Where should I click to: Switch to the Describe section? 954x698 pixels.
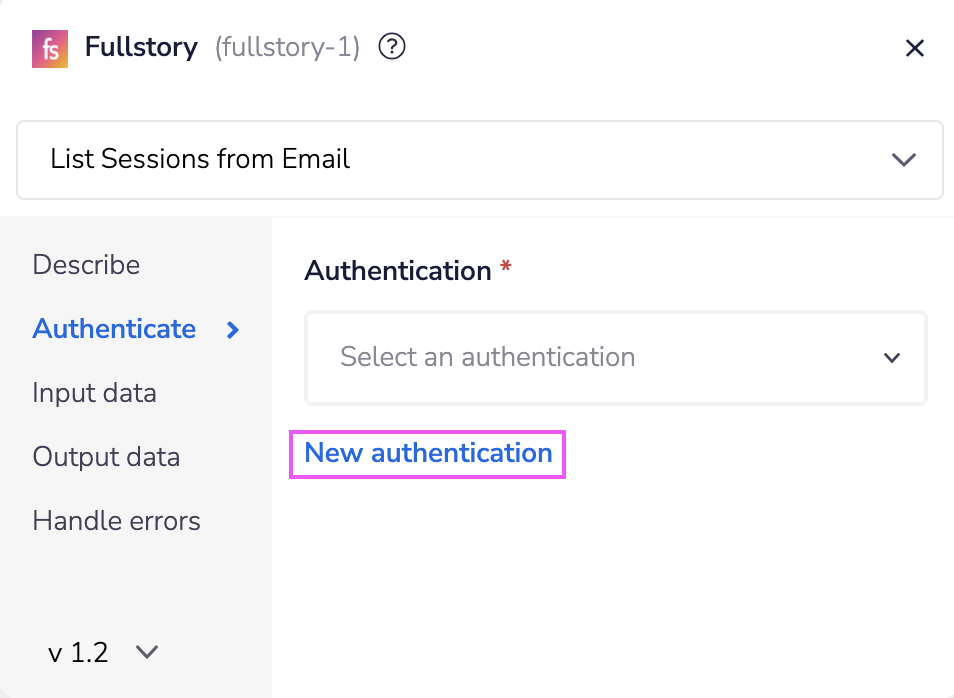[86, 265]
